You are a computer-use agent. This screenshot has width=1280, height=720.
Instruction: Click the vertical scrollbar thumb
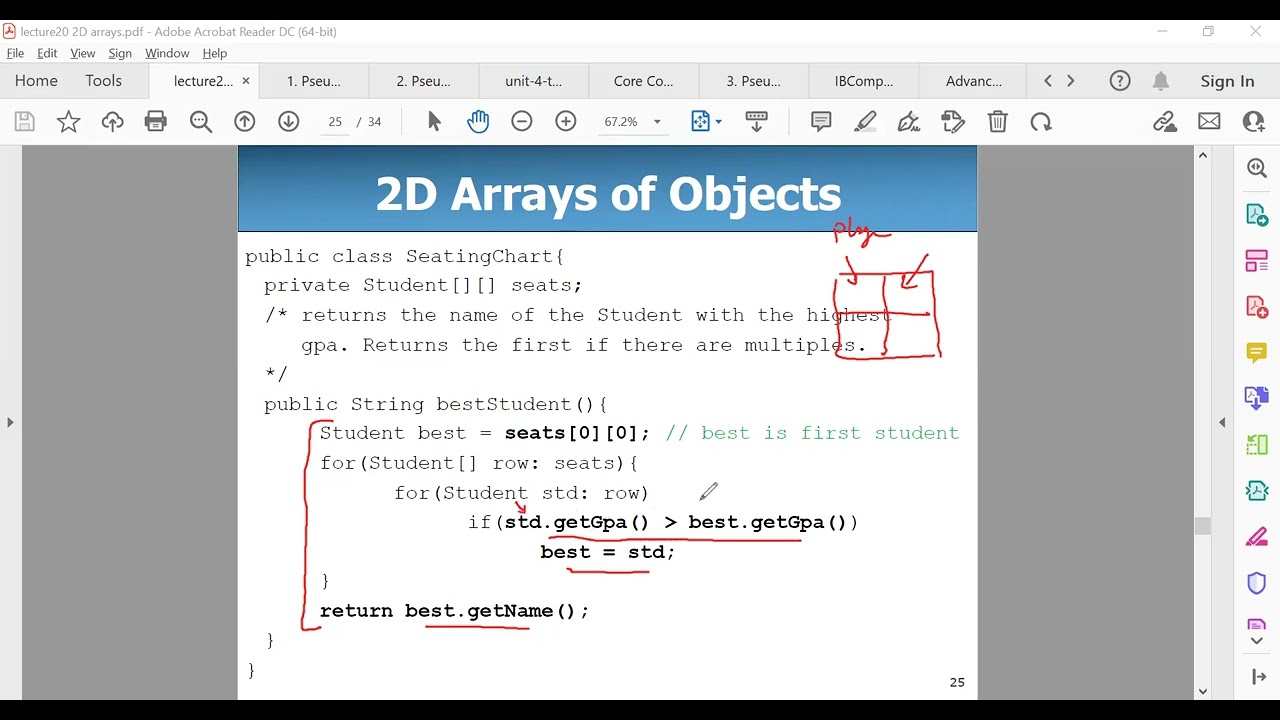[x=1202, y=526]
